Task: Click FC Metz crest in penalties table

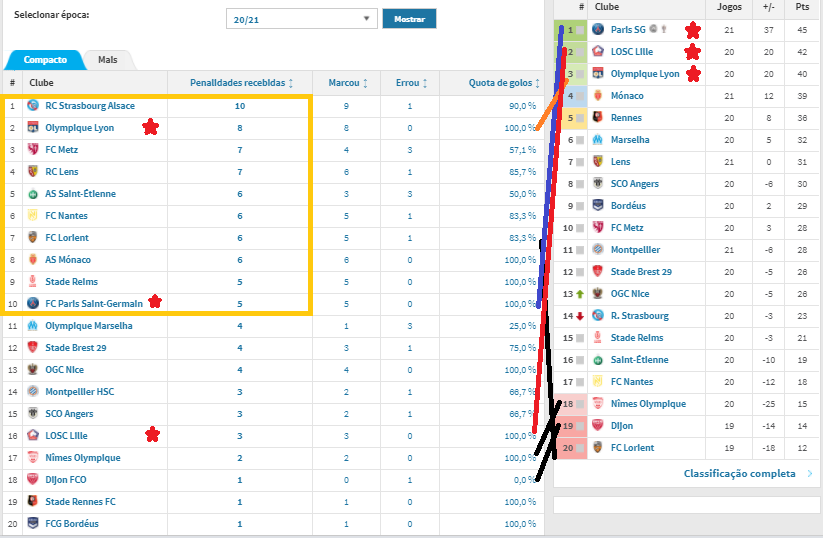Action: pyautogui.click(x=33, y=150)
